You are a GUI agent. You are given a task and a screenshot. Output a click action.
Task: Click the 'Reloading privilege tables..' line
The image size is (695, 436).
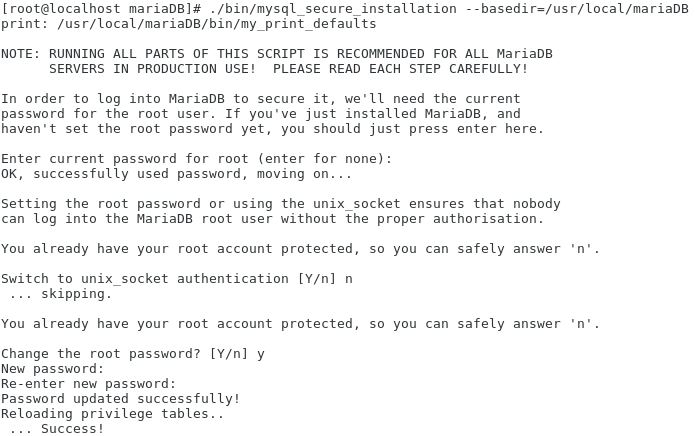[113, 414]
